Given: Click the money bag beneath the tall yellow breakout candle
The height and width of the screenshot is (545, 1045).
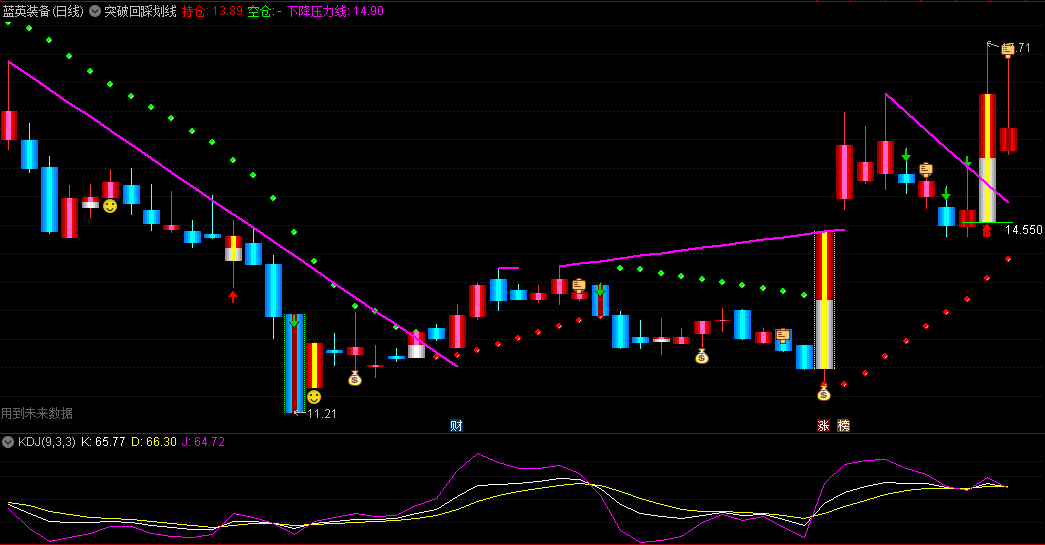Looking at the screenshot, I should (x=824, y=392).
